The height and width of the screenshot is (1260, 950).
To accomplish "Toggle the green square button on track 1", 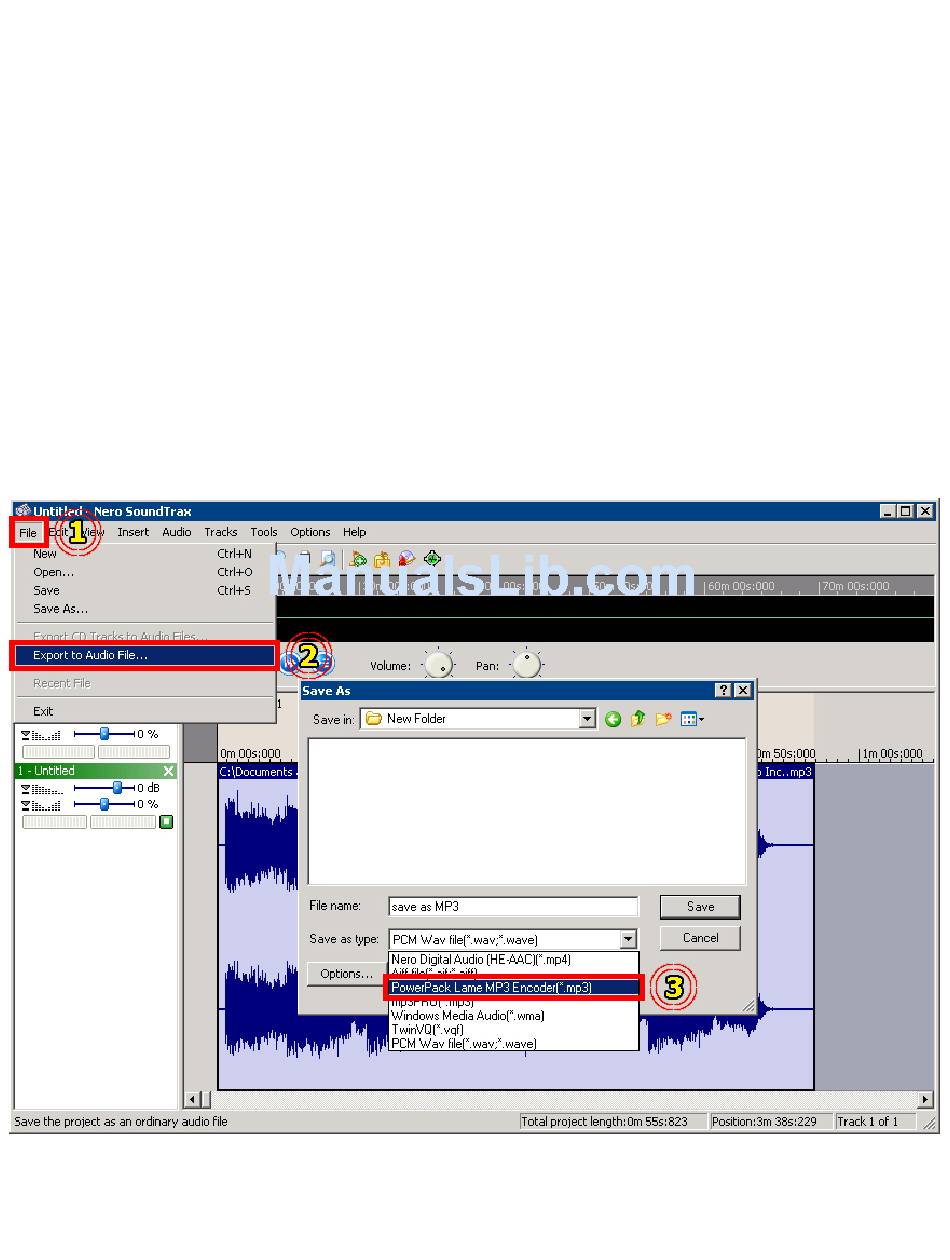I will pos(166,822).
